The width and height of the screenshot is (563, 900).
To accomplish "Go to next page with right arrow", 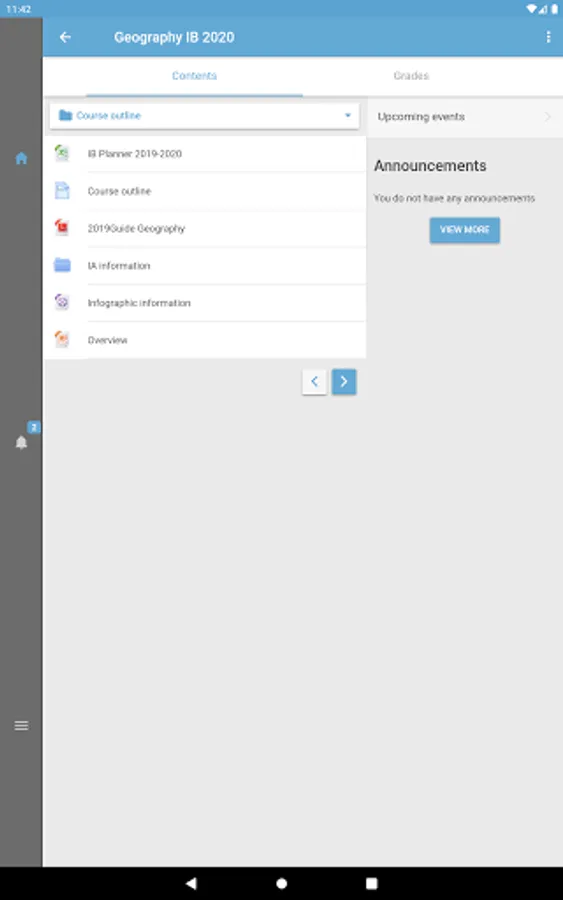I will pos(344,382).
